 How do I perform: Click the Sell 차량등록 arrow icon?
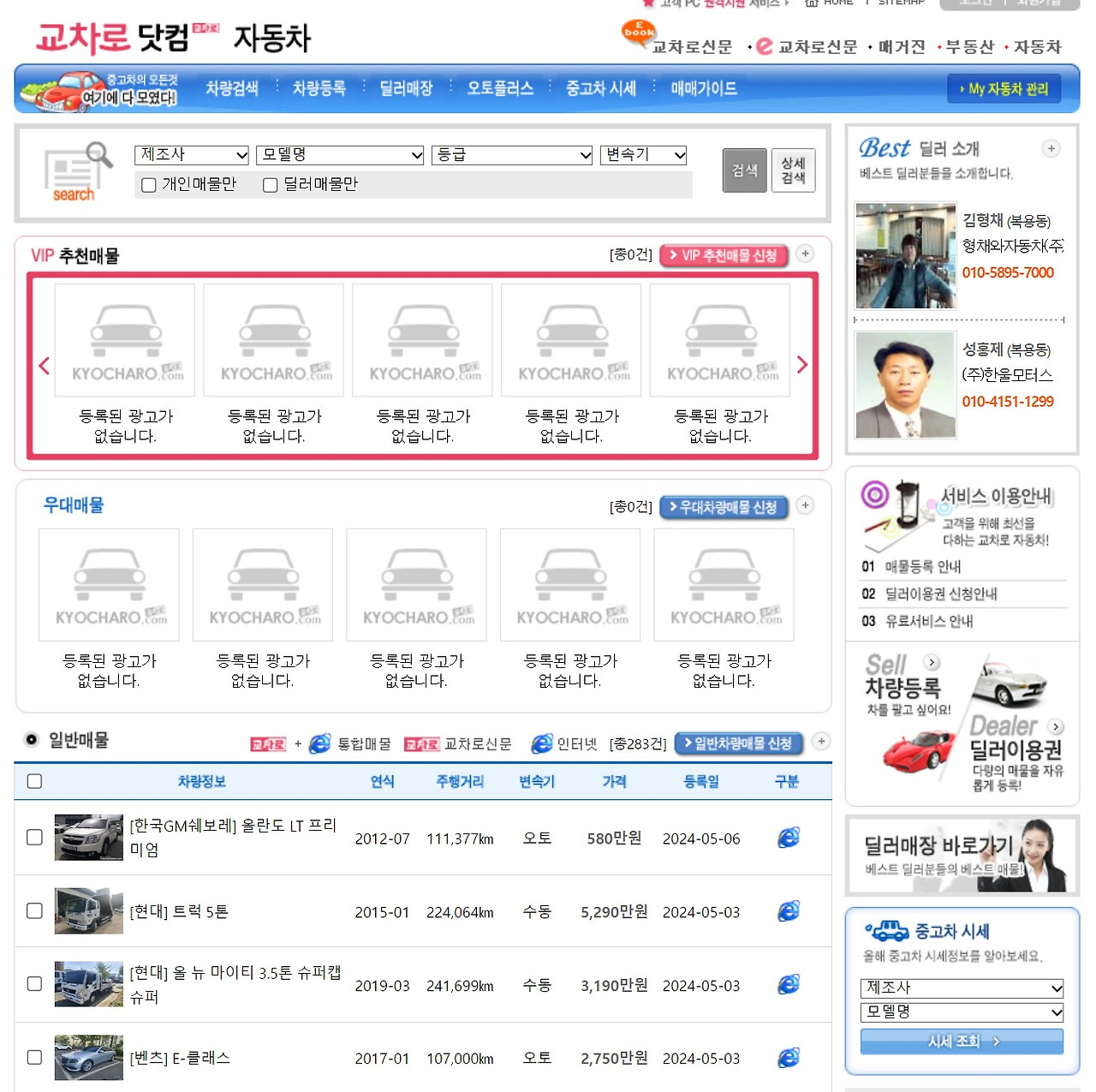[x=932, y=662]
